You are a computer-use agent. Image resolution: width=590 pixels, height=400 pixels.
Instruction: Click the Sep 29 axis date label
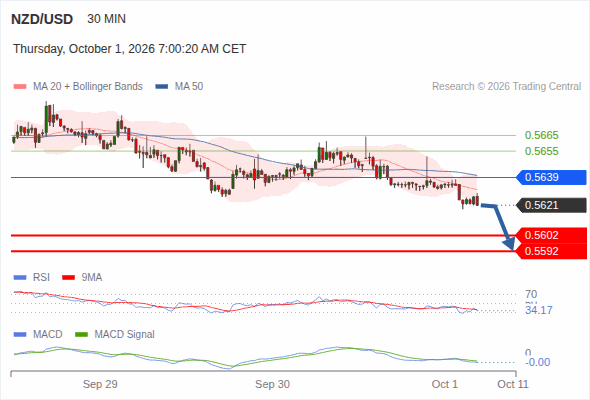tap(100, 384)
